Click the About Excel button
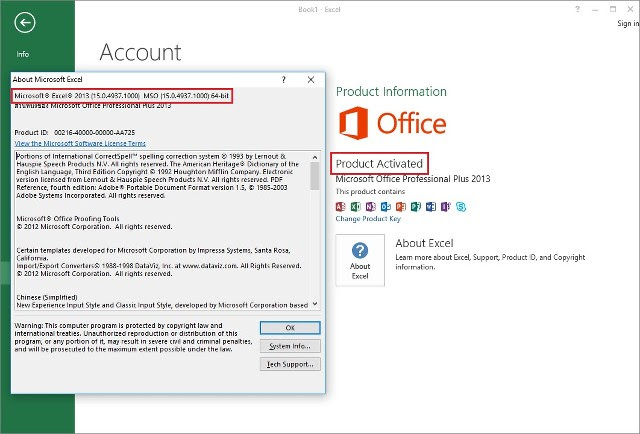This screenshot has height=434, width=640. [x=360, y=260]
